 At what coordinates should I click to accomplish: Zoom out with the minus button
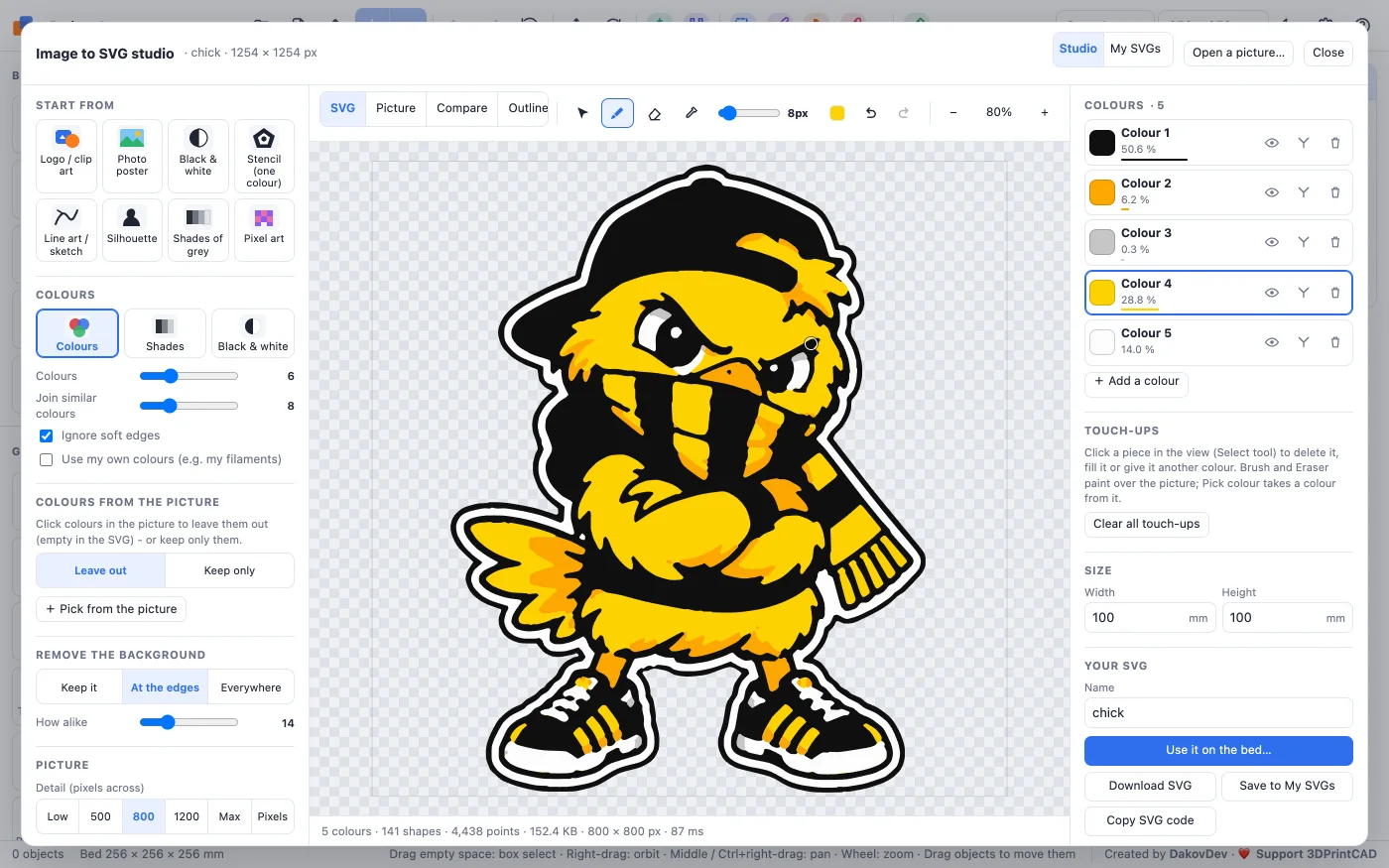coord(953,113)
